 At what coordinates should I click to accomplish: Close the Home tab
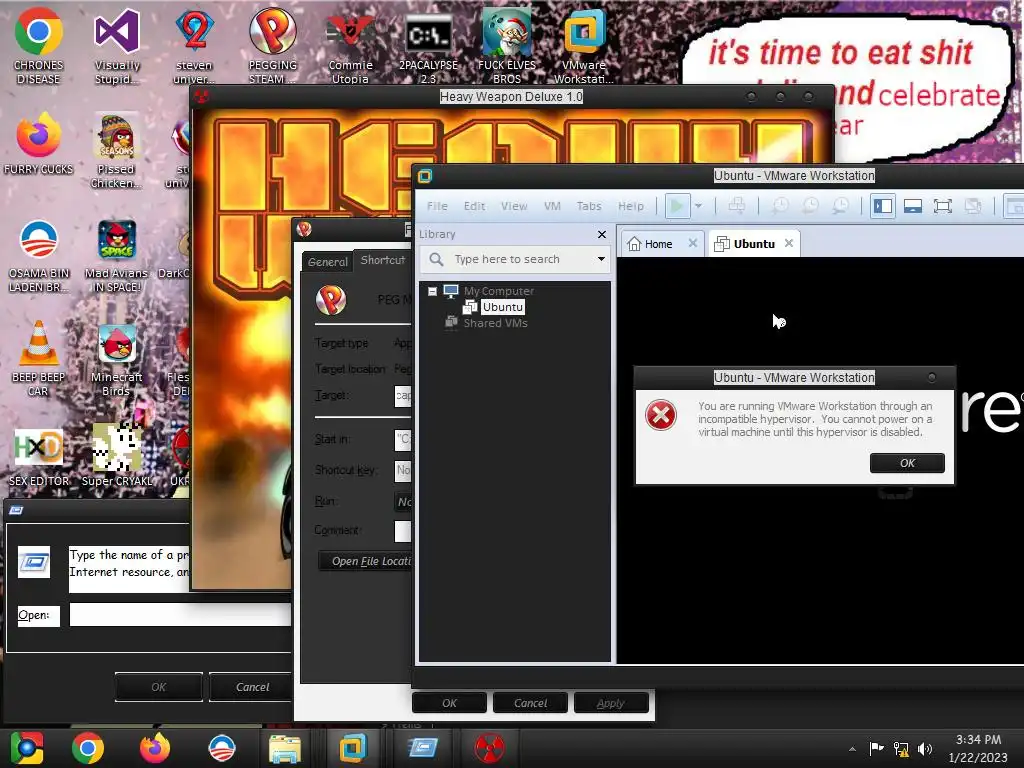(x=693, y=243)
